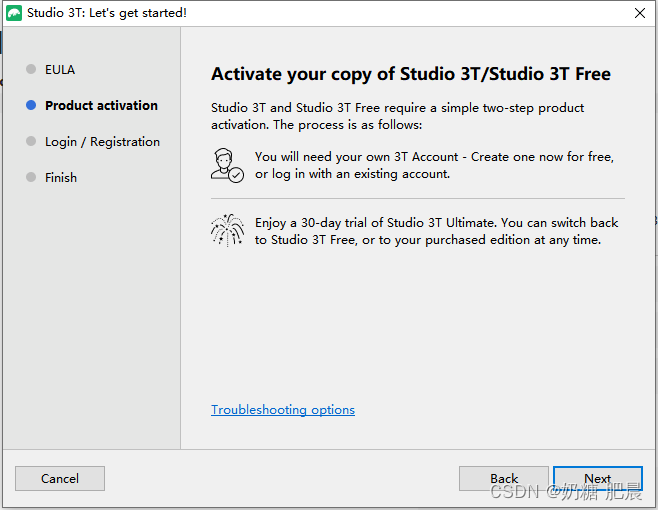The height and width of the screenshot is (510, 658).
Task: Click the fireworks trial icon
Action: (x=227, y=230)
